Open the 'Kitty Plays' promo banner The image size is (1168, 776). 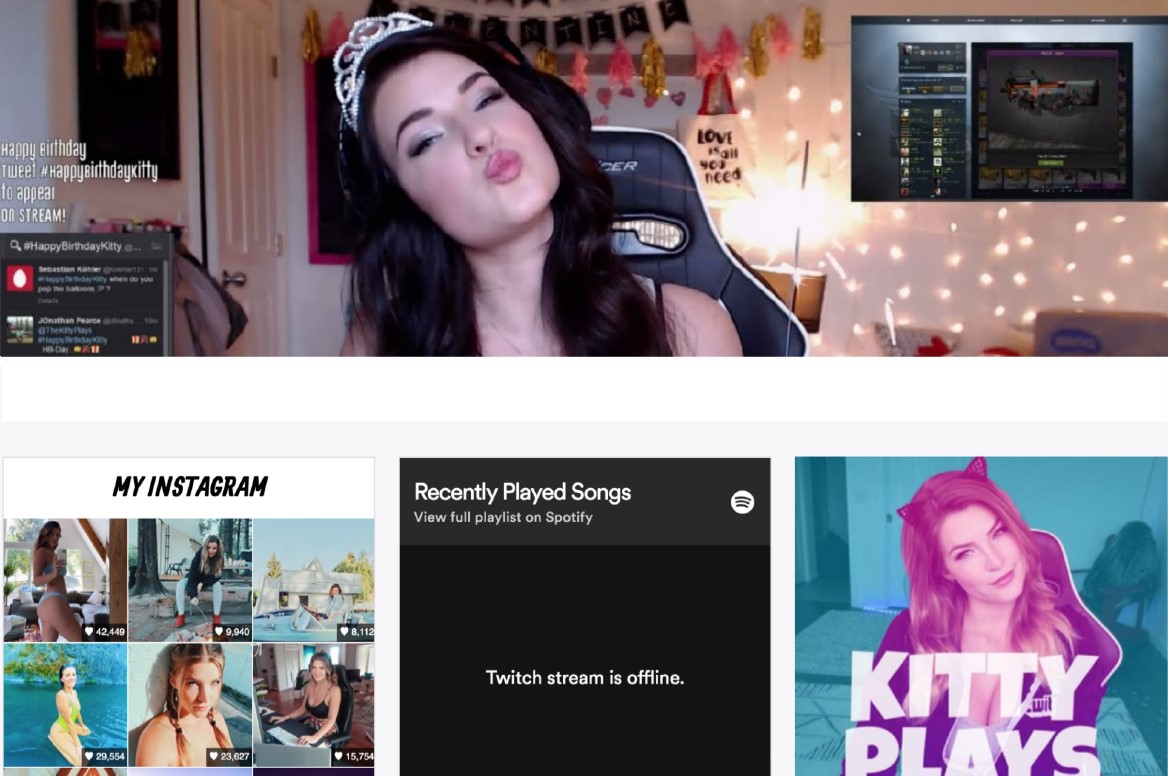point(981,617)
